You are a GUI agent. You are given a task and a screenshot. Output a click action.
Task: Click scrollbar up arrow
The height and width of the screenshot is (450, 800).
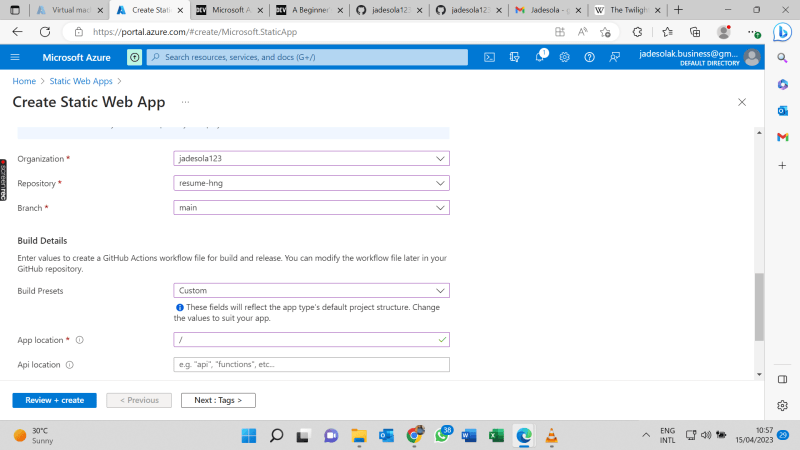759,133
